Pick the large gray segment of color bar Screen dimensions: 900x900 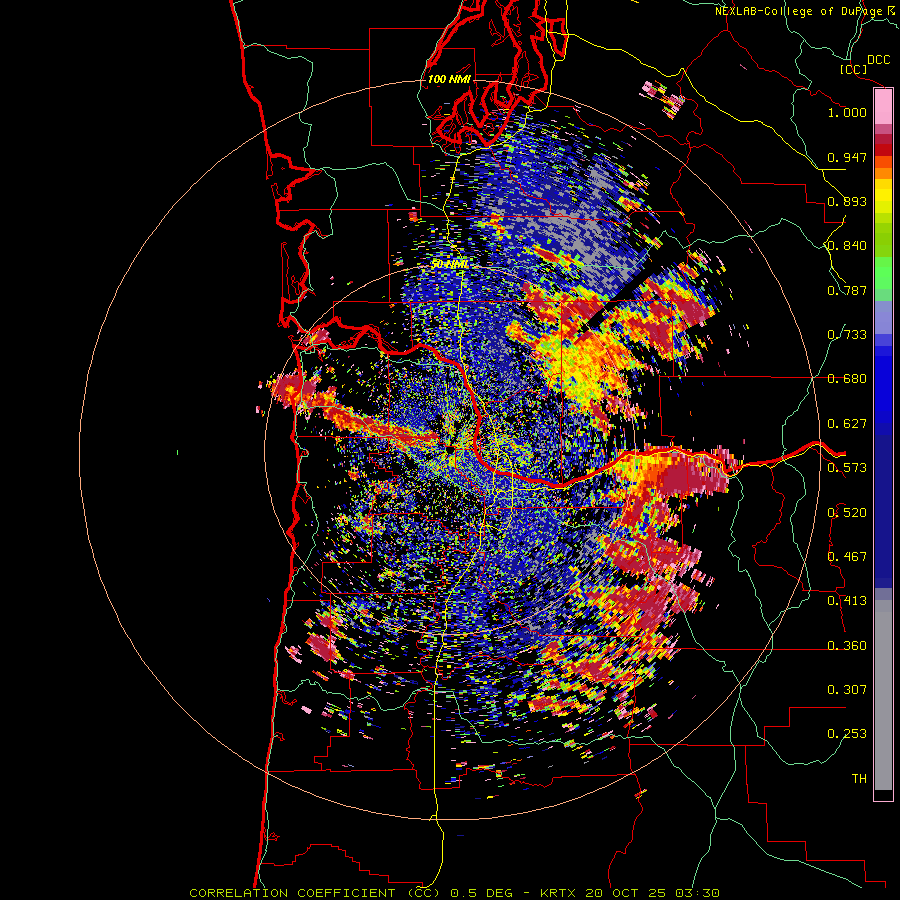pos(883,695)
